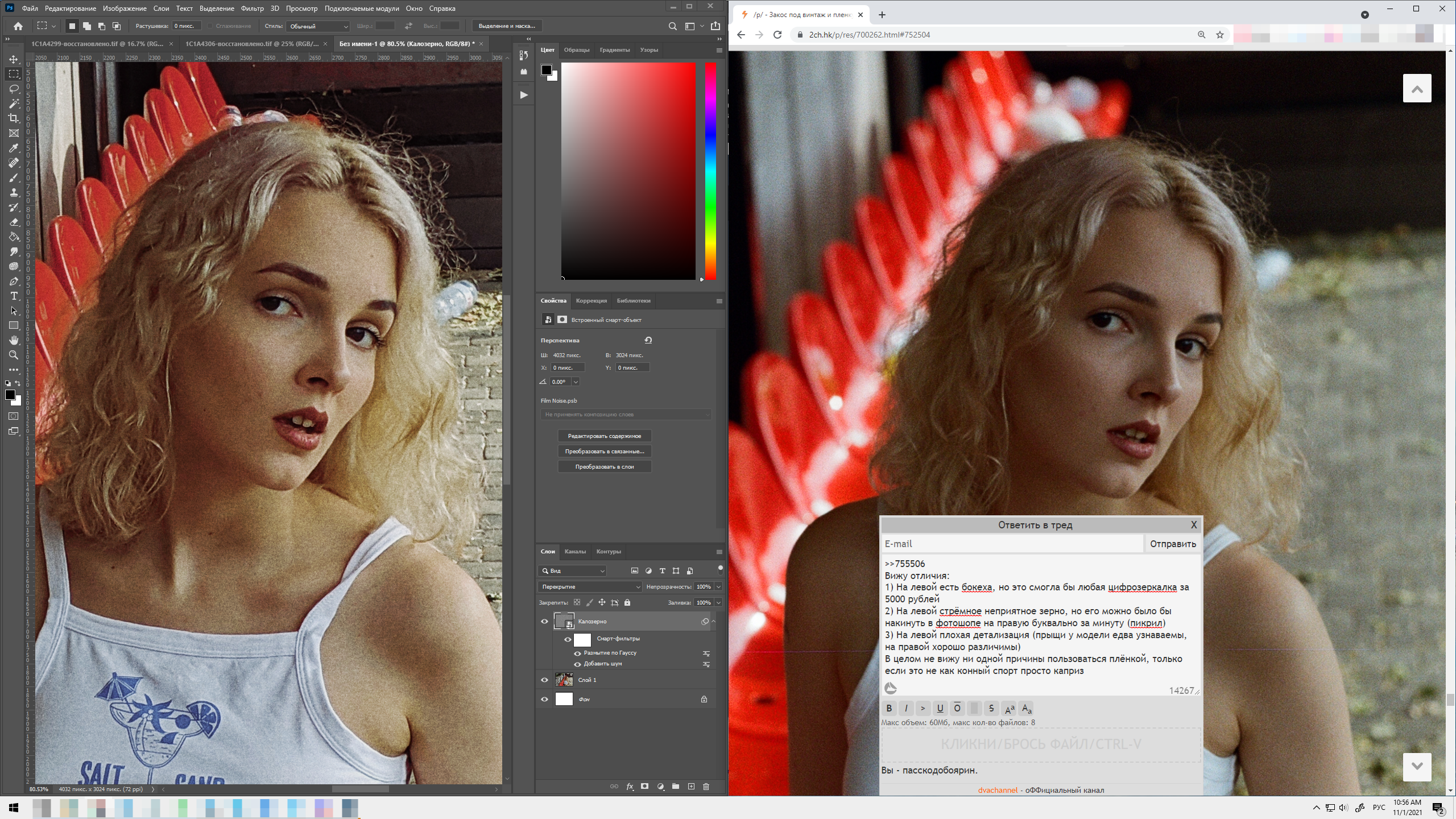Viewport: 1456px width, 819px height.
Task: Select the Lasso tool
Action: (x=14, y=89)
